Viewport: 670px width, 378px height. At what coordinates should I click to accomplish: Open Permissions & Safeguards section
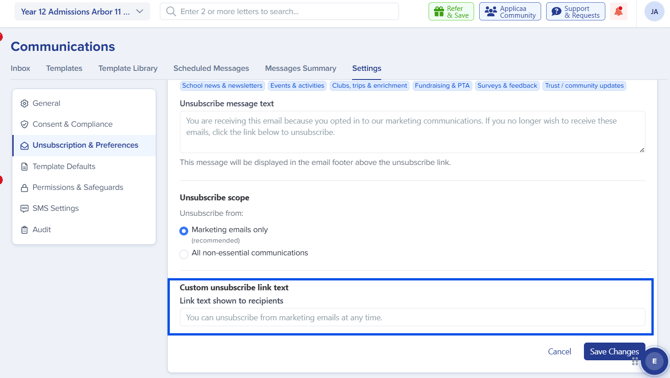[x=84, y=188]
